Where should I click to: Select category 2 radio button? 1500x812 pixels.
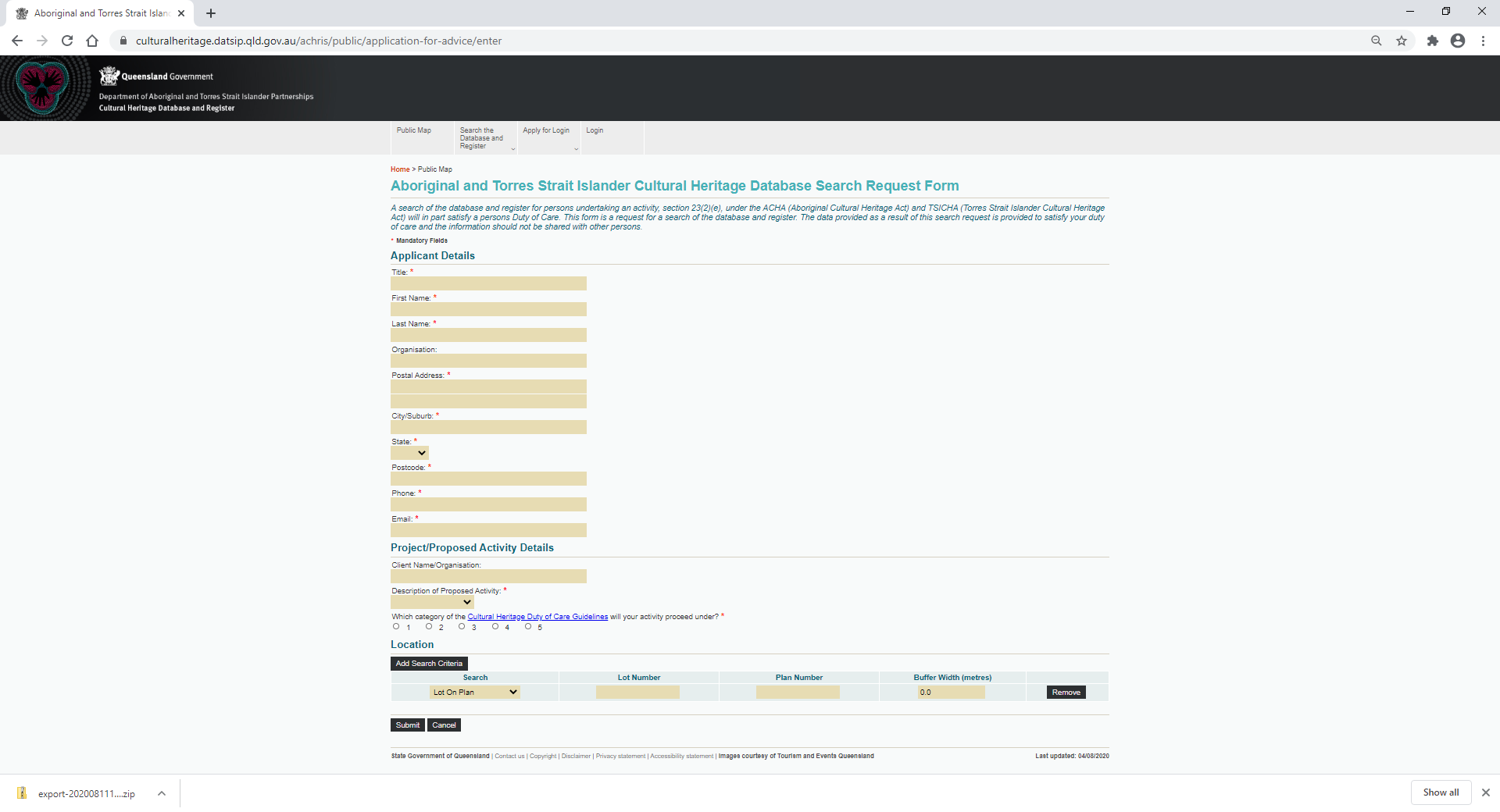(x=429, y=626)
